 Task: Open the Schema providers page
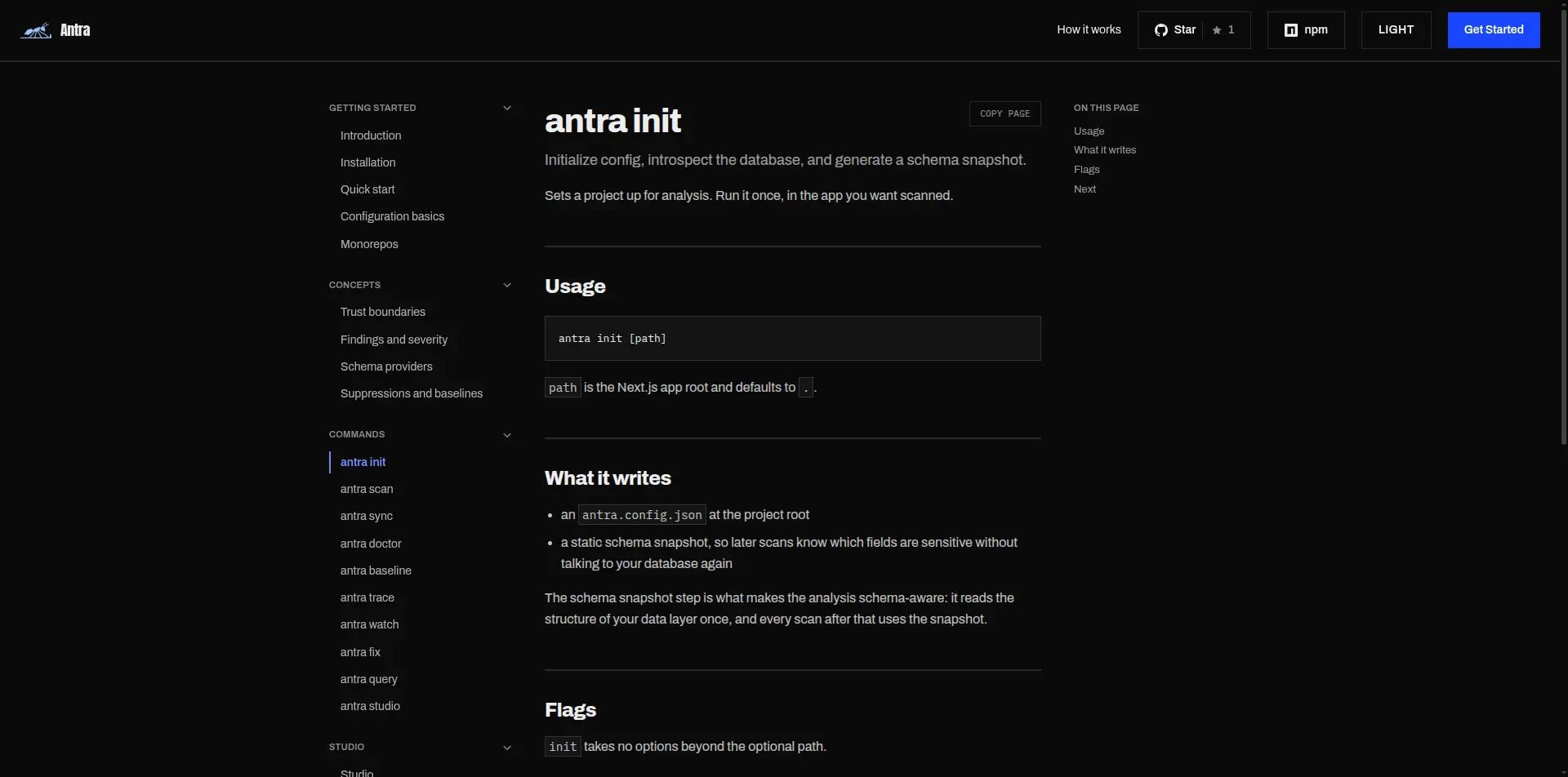(386, 366)
